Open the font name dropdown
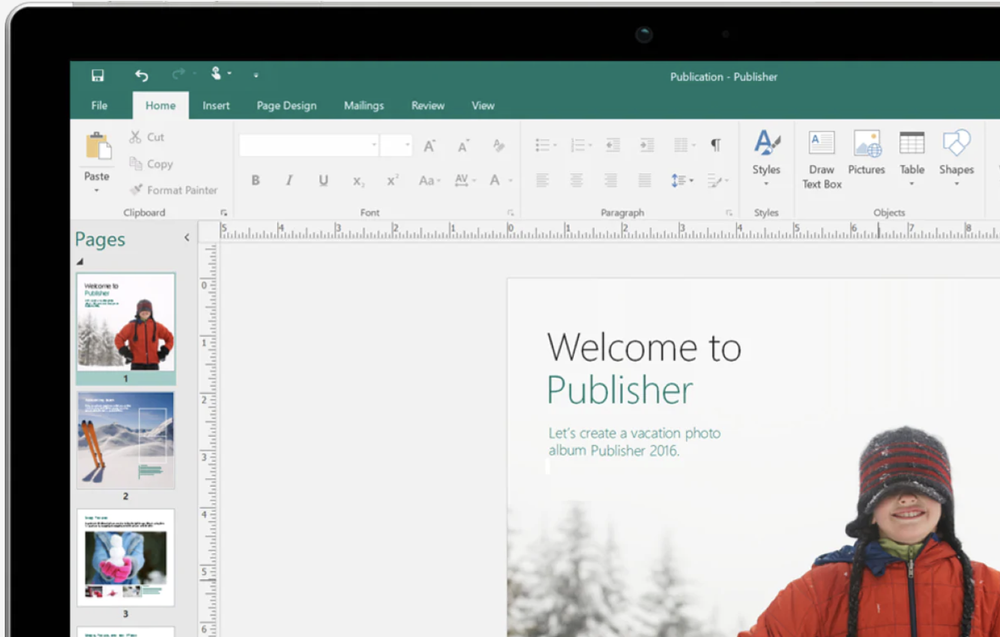 click(x=374, y=146)
